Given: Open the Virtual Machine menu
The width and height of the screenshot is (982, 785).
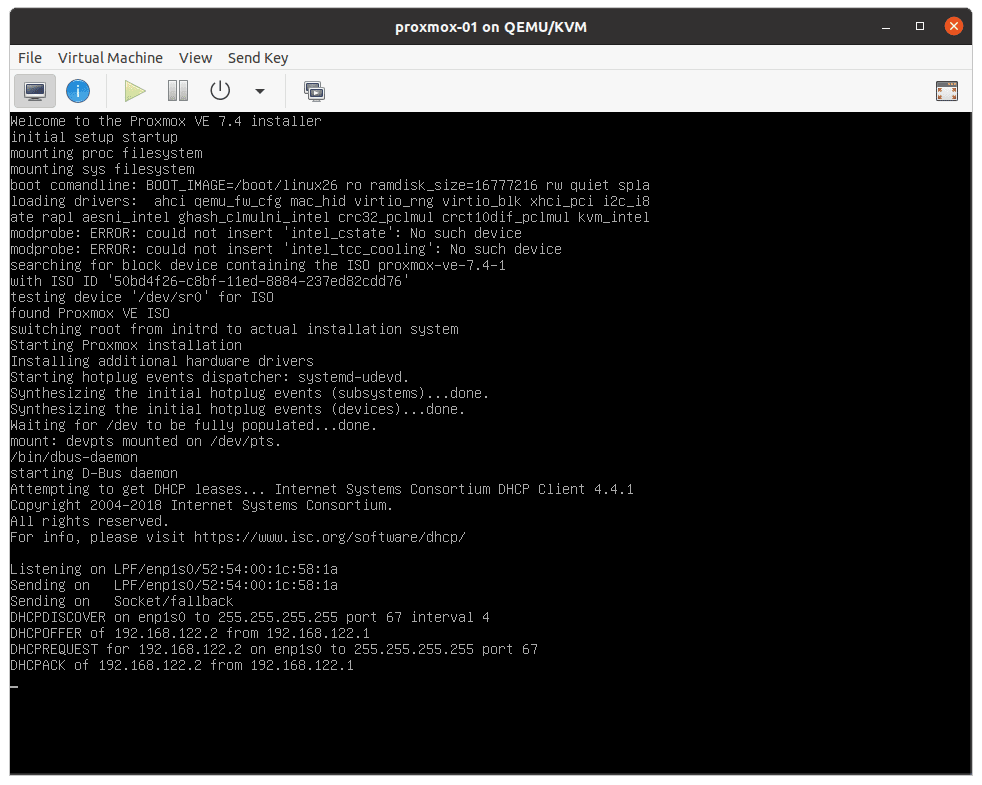Looking at the screenshot, I should coord(110,58).
